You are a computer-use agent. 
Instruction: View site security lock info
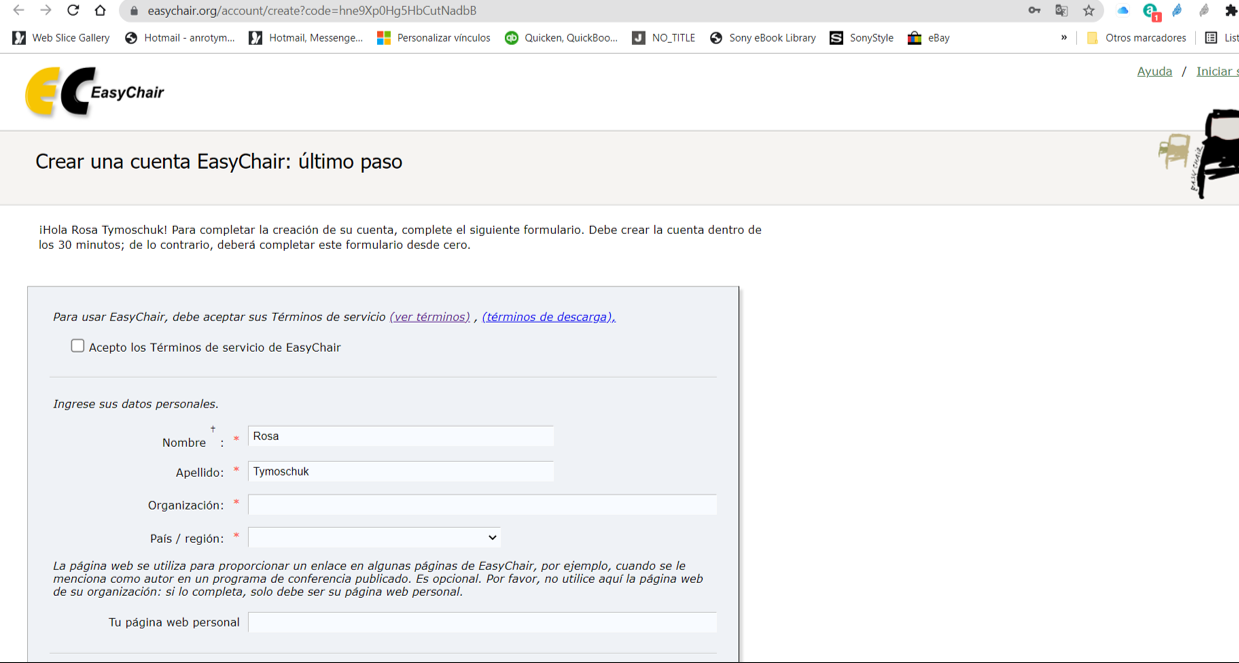[x=134, y=11]
